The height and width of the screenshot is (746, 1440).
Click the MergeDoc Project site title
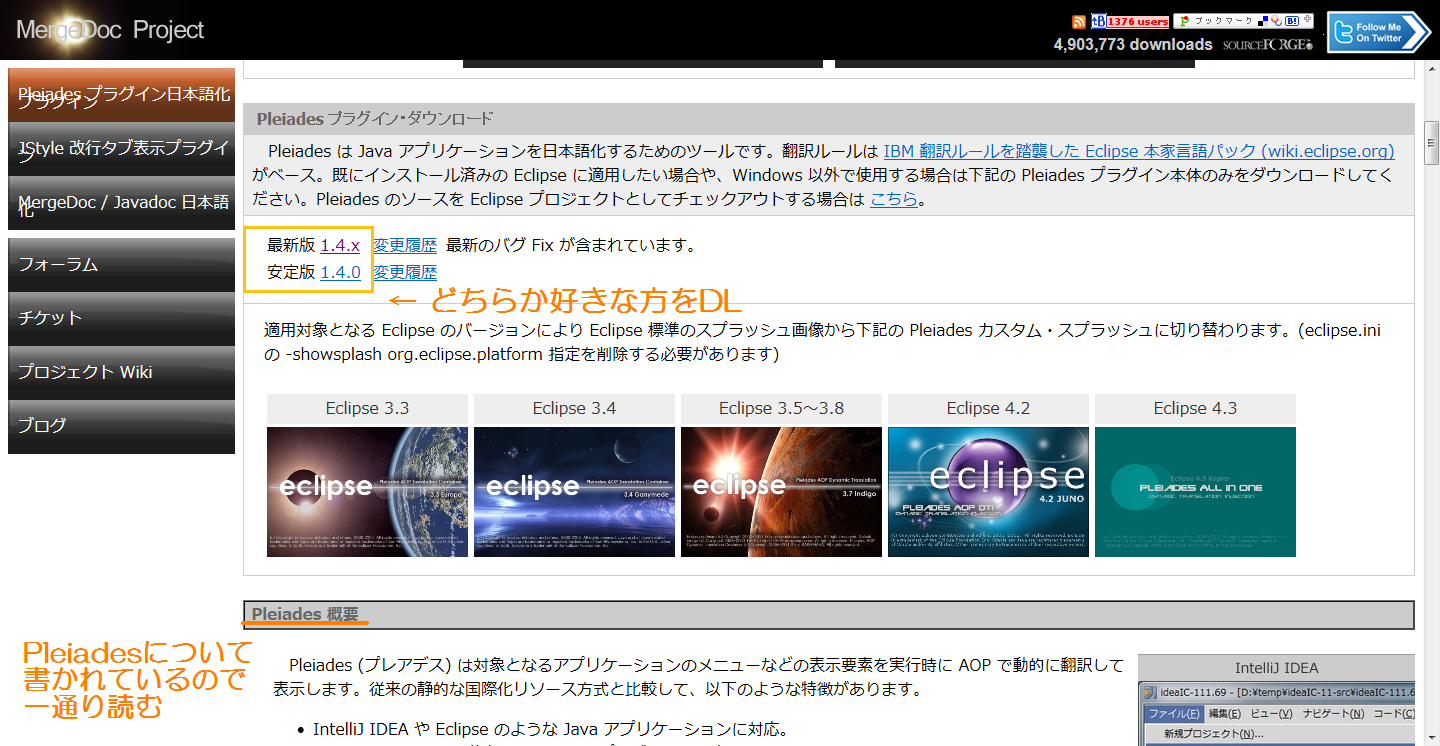[110, 30]
